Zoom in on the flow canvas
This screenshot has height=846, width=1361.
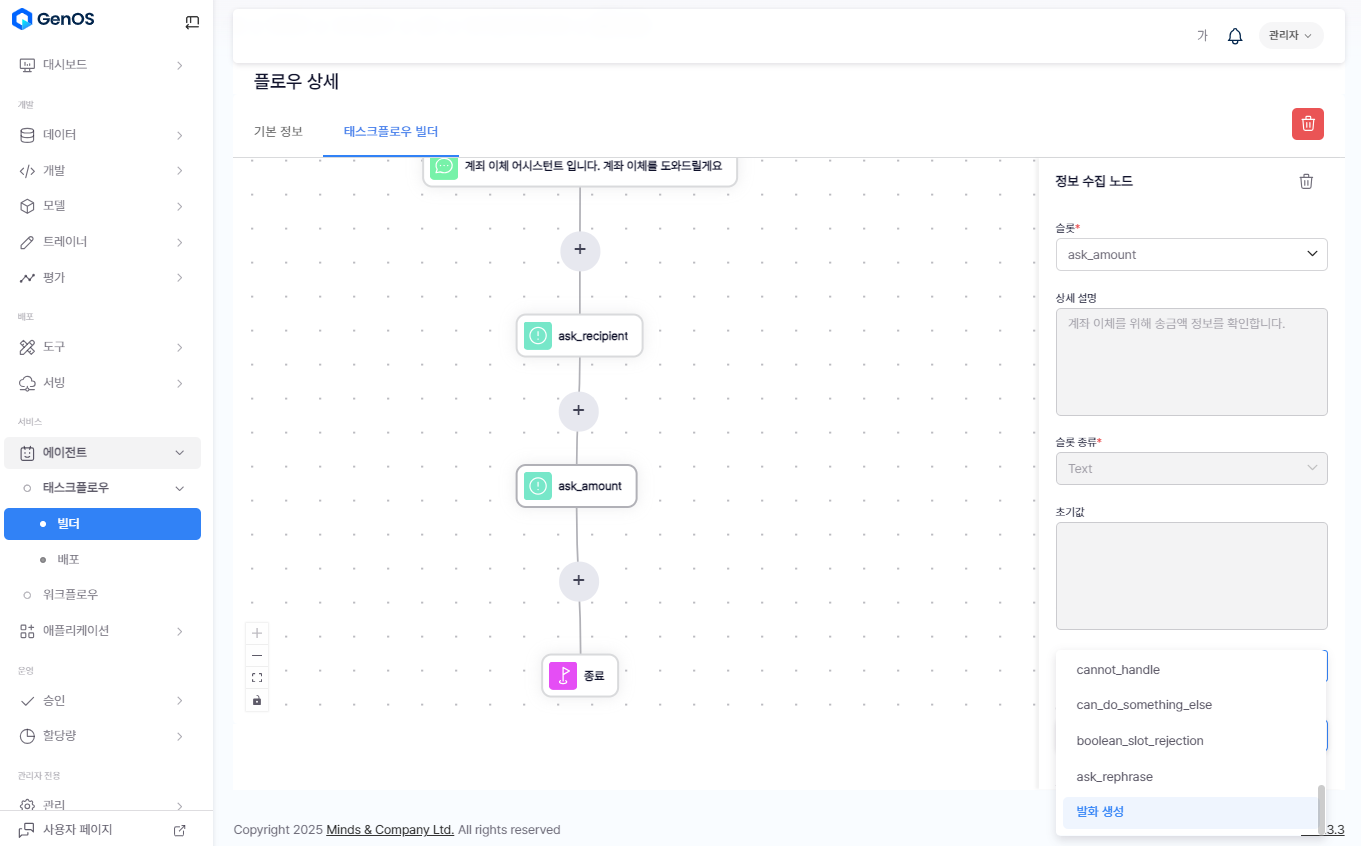257,633
